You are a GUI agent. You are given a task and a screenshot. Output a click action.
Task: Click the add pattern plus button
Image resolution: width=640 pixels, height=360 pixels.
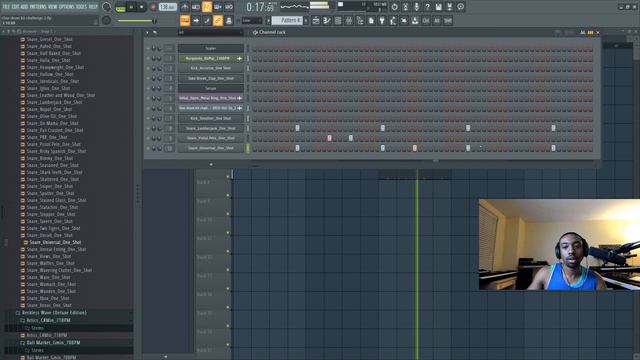pos(306,20)
